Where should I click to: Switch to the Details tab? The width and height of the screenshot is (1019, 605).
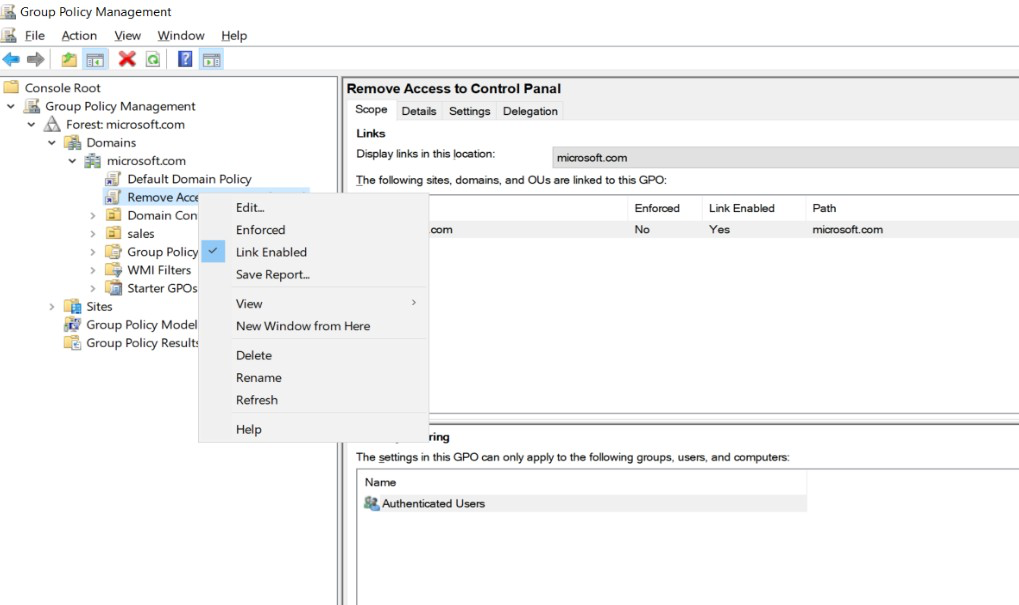[x=419, y=111]
